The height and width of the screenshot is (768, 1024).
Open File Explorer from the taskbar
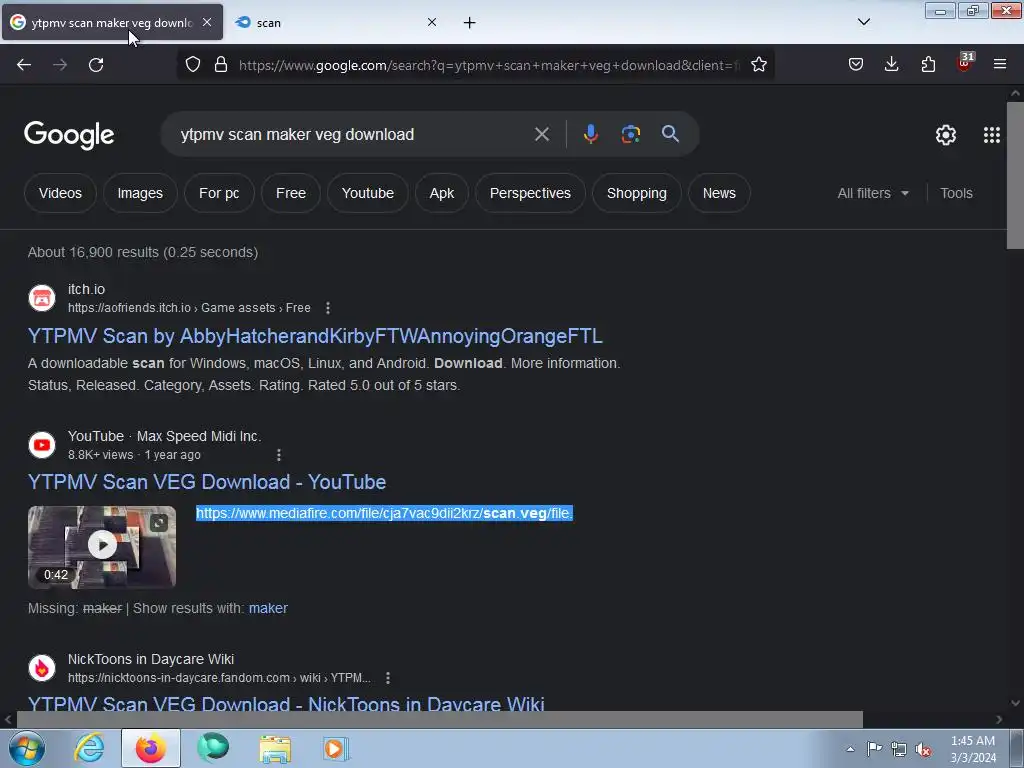click(275, 748)
